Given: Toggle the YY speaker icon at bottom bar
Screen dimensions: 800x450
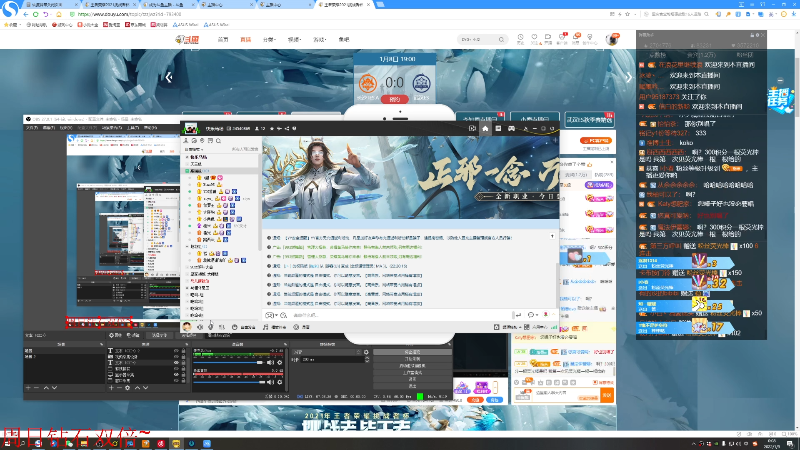Looking at the screenshot, I should 200,327.
